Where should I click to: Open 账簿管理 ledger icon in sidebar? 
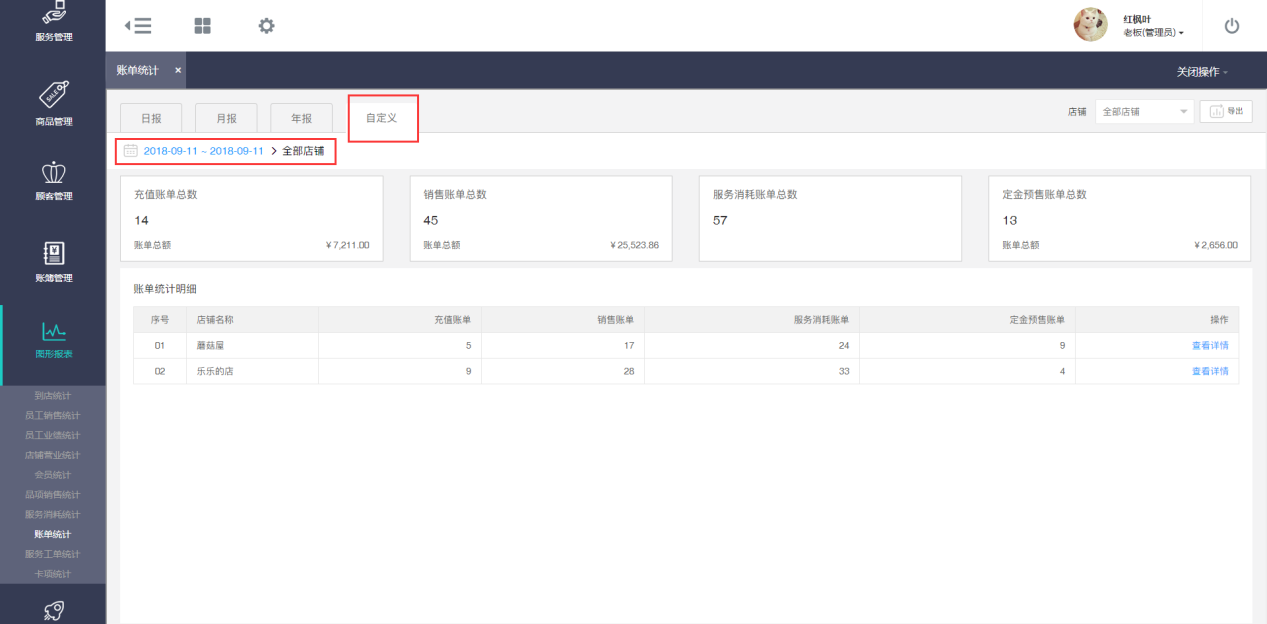[x=53, y=261]
